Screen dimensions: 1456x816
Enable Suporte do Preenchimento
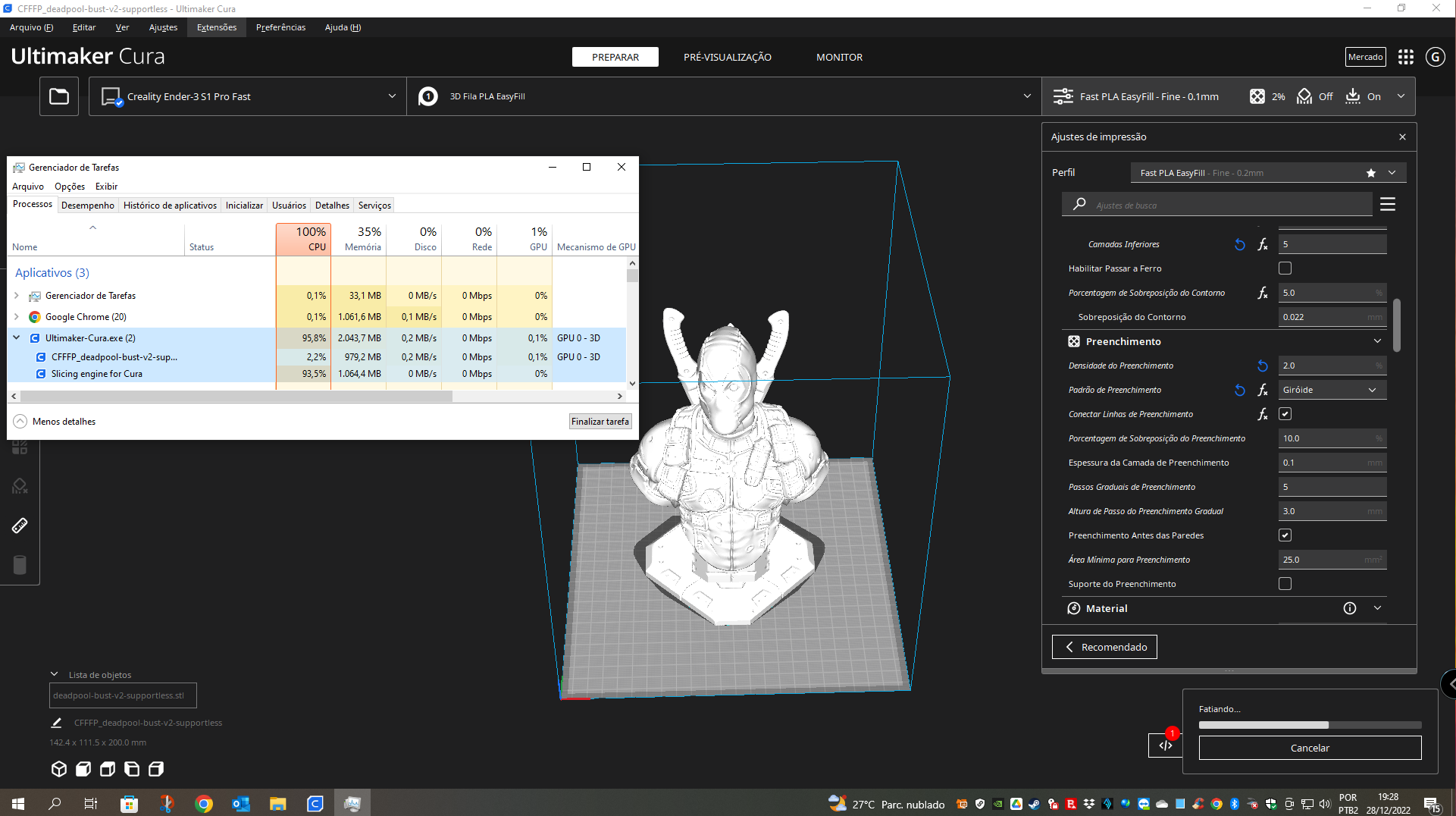(x=1285, y=583)
